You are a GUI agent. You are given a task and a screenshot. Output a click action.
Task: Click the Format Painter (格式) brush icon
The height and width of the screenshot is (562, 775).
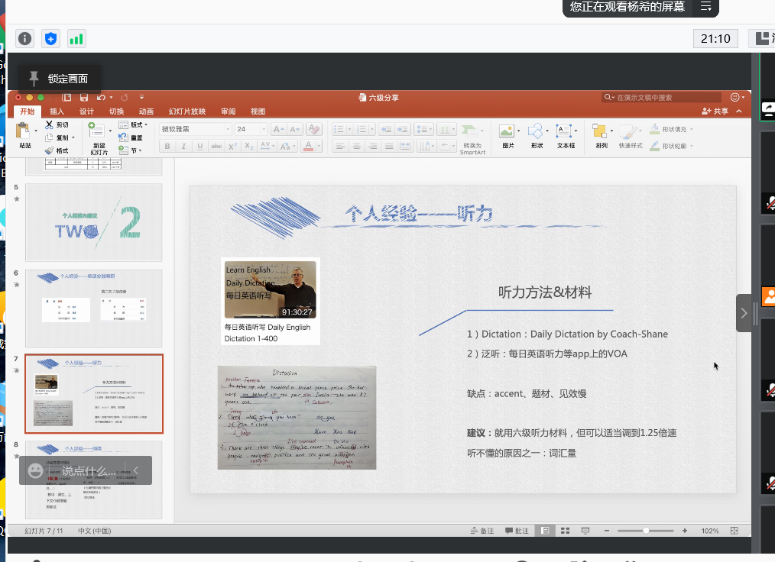(x=49, y=151)
